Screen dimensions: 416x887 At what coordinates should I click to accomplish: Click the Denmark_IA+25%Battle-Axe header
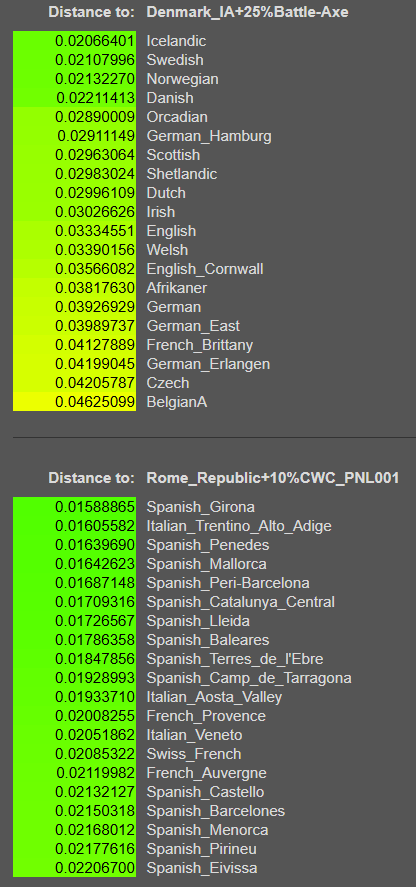pyautogui.click(x=247, y=12)
